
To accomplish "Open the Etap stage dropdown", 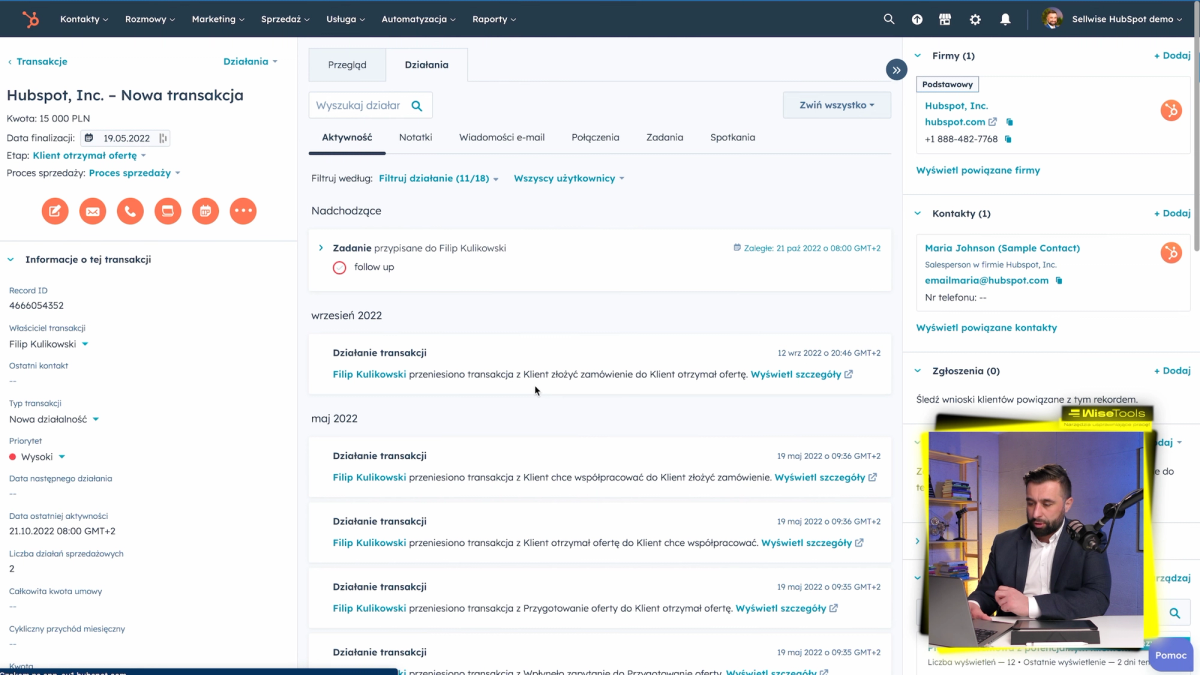I will click(89, 156).
